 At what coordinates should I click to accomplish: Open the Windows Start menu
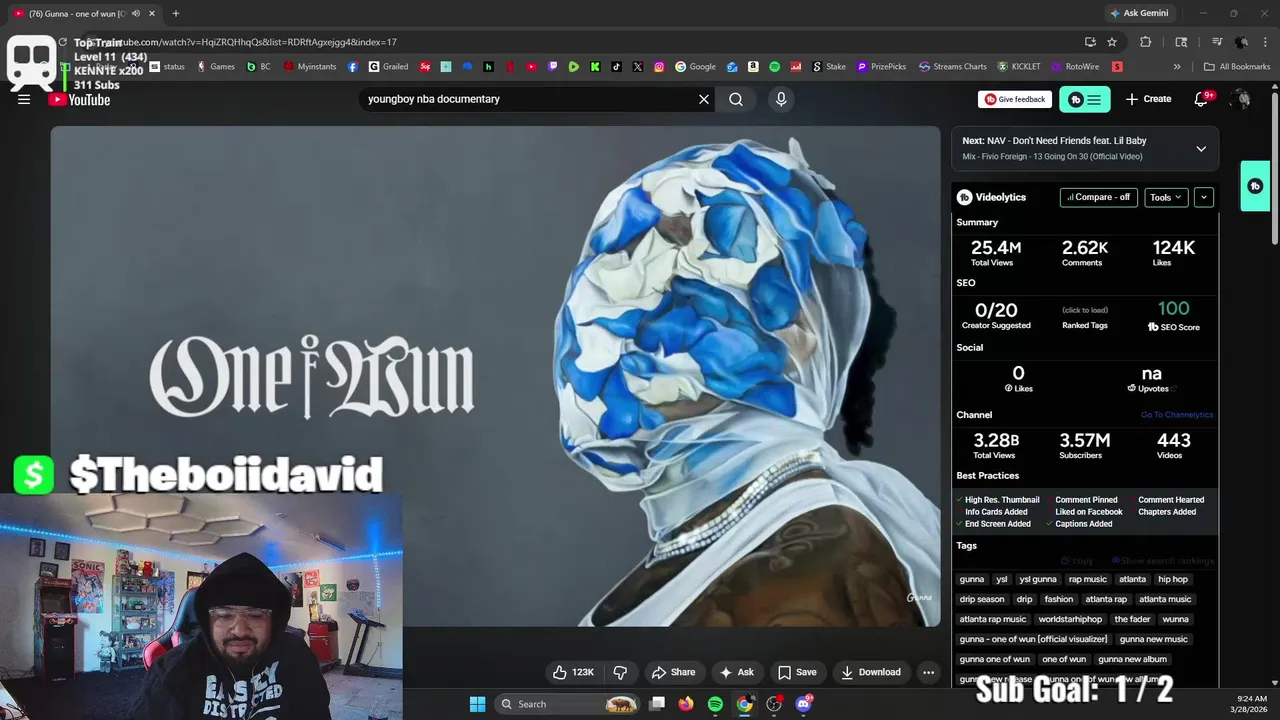(x=477, y=704)
